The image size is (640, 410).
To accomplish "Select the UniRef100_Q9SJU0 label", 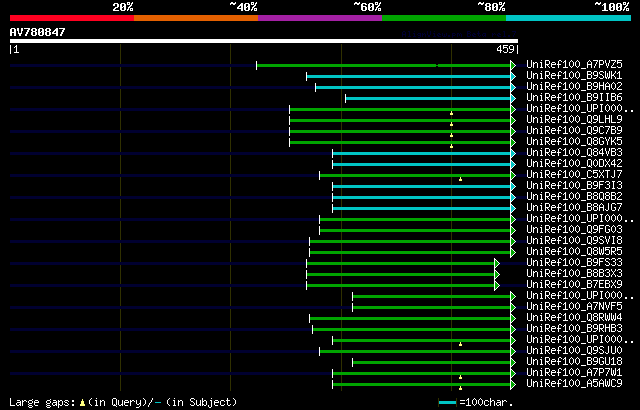I will point(574,351).
